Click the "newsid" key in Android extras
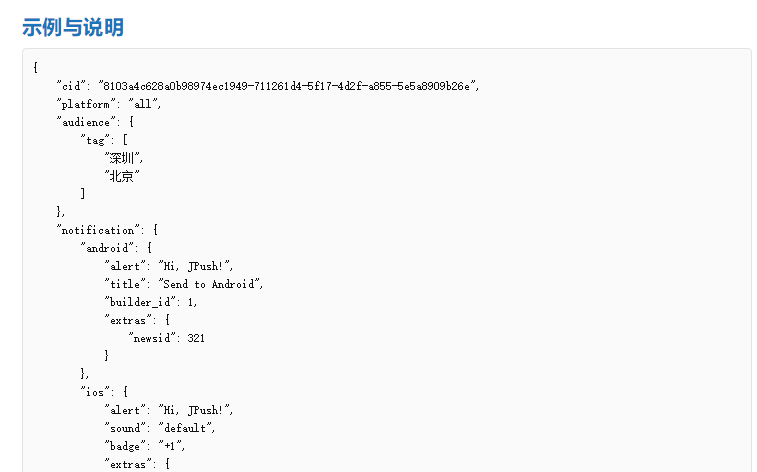This screenshot has width=757, height=472. 152,338
